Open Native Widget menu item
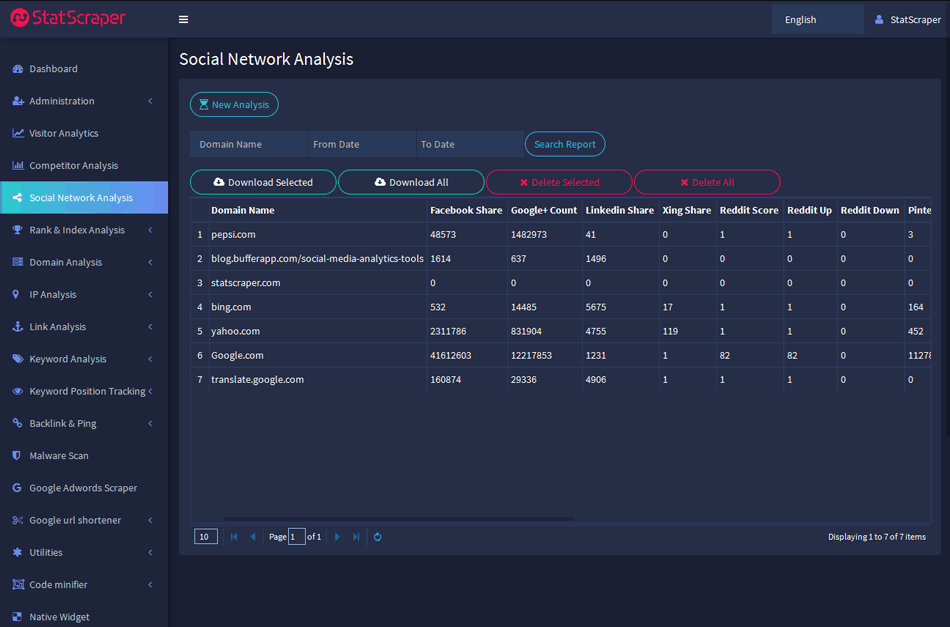950x627 pixels. [x=84, y=617]
